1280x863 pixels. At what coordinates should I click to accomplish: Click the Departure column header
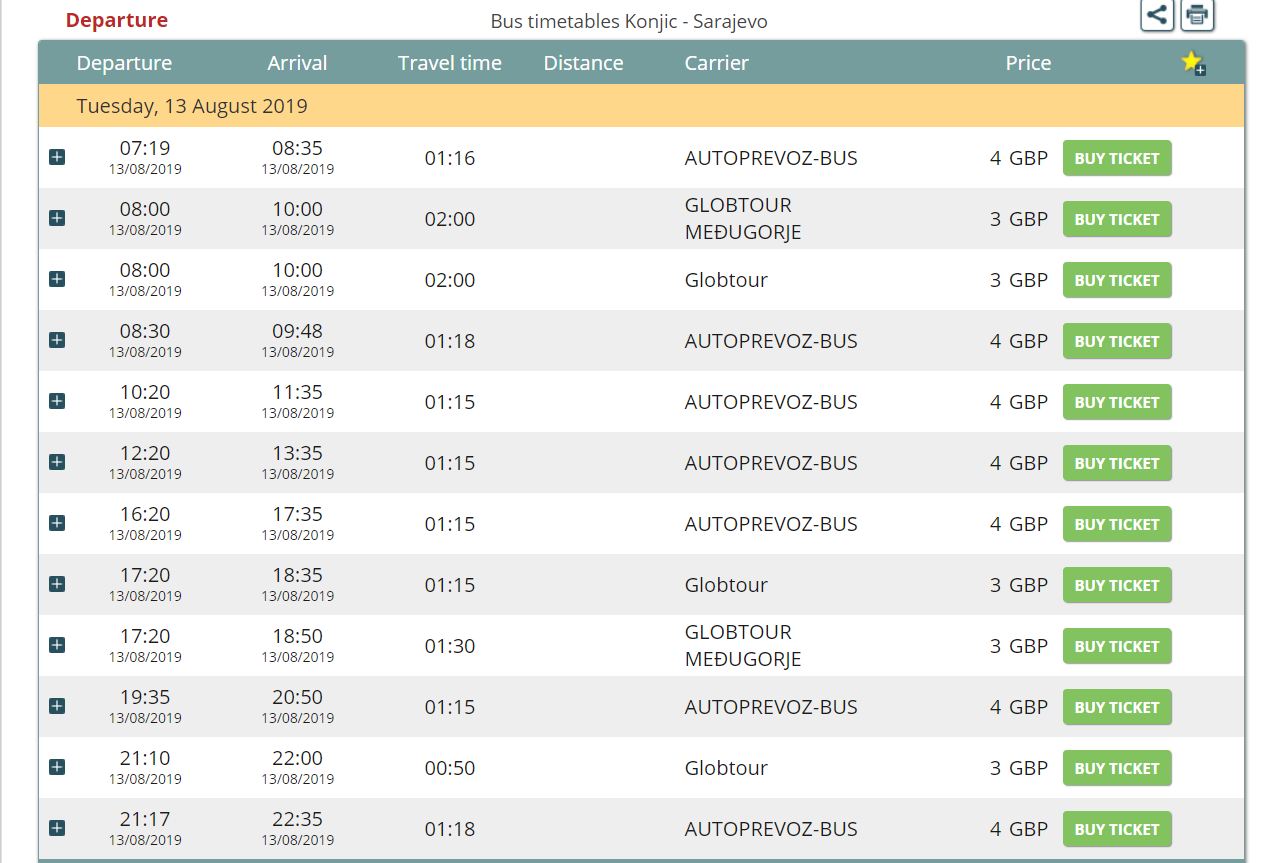(x=124, y=63)
